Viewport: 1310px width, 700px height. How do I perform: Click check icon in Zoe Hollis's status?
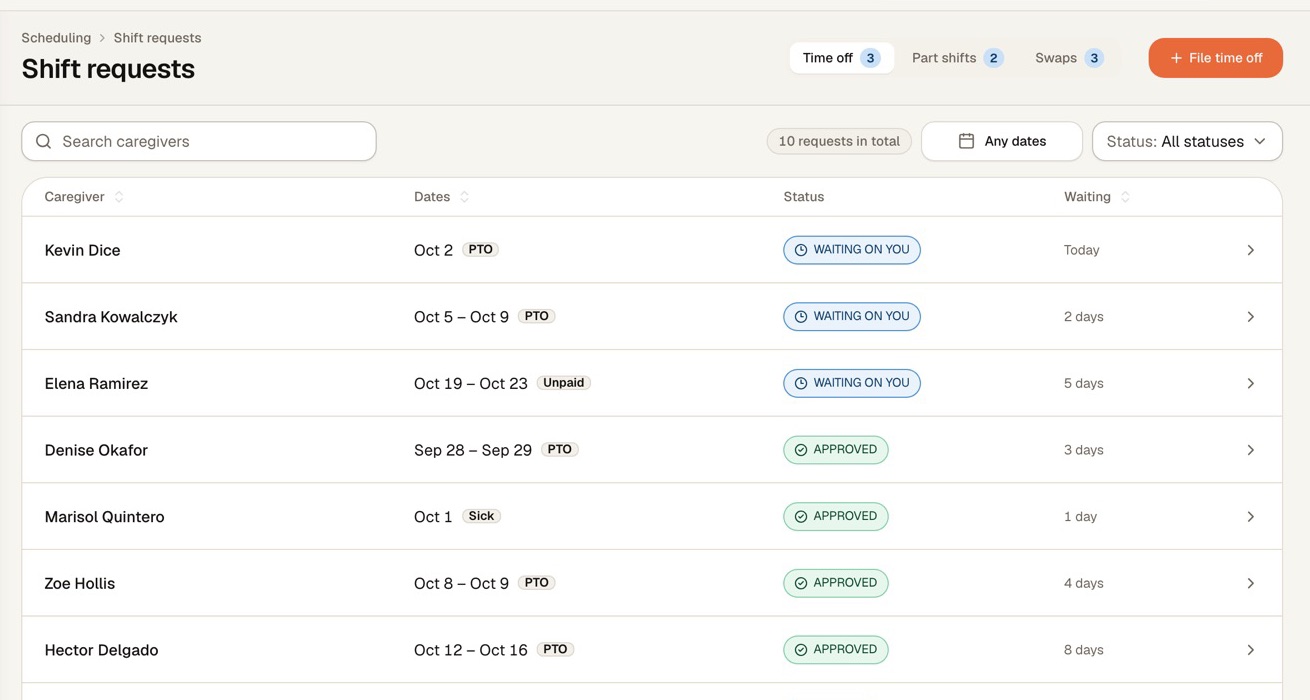(801, 583)
